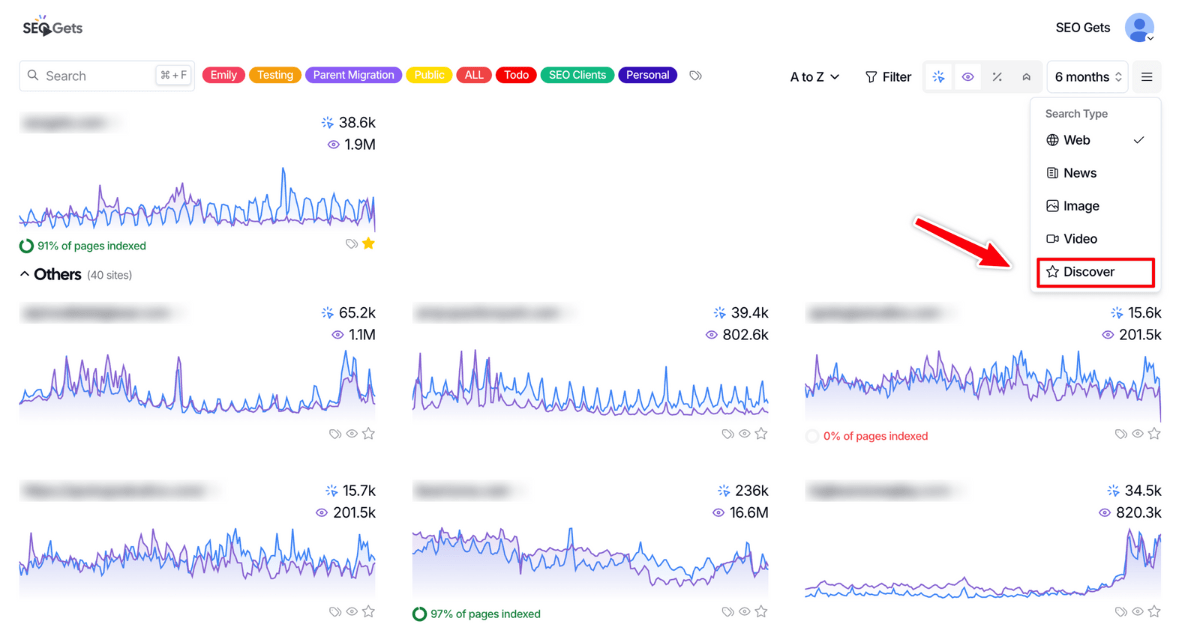Toggle the impressions eye icon
Image resolution: width=1200 pixels, height=630 pixels.
point(967,76)
